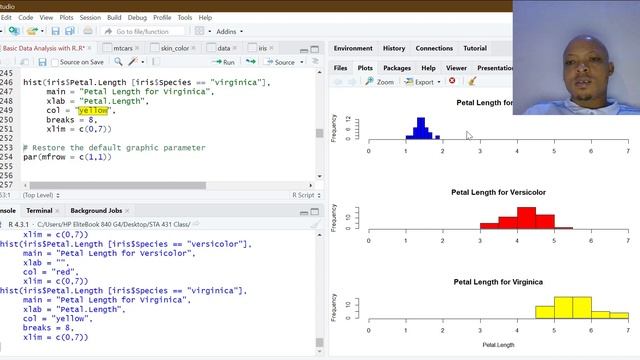Click the console vertical scrollbar thumb

319,342
